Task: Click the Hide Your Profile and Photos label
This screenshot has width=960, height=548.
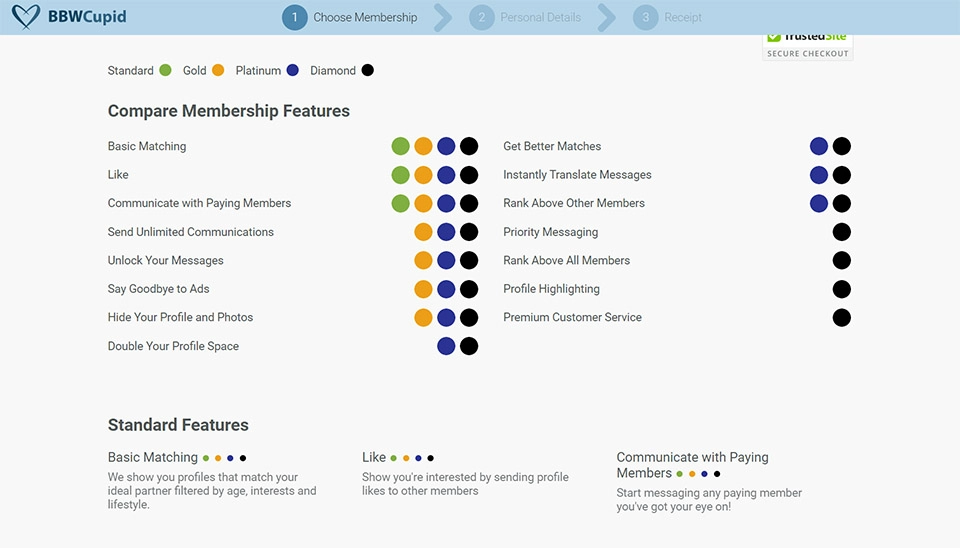Action: click(x=180, y=317)
